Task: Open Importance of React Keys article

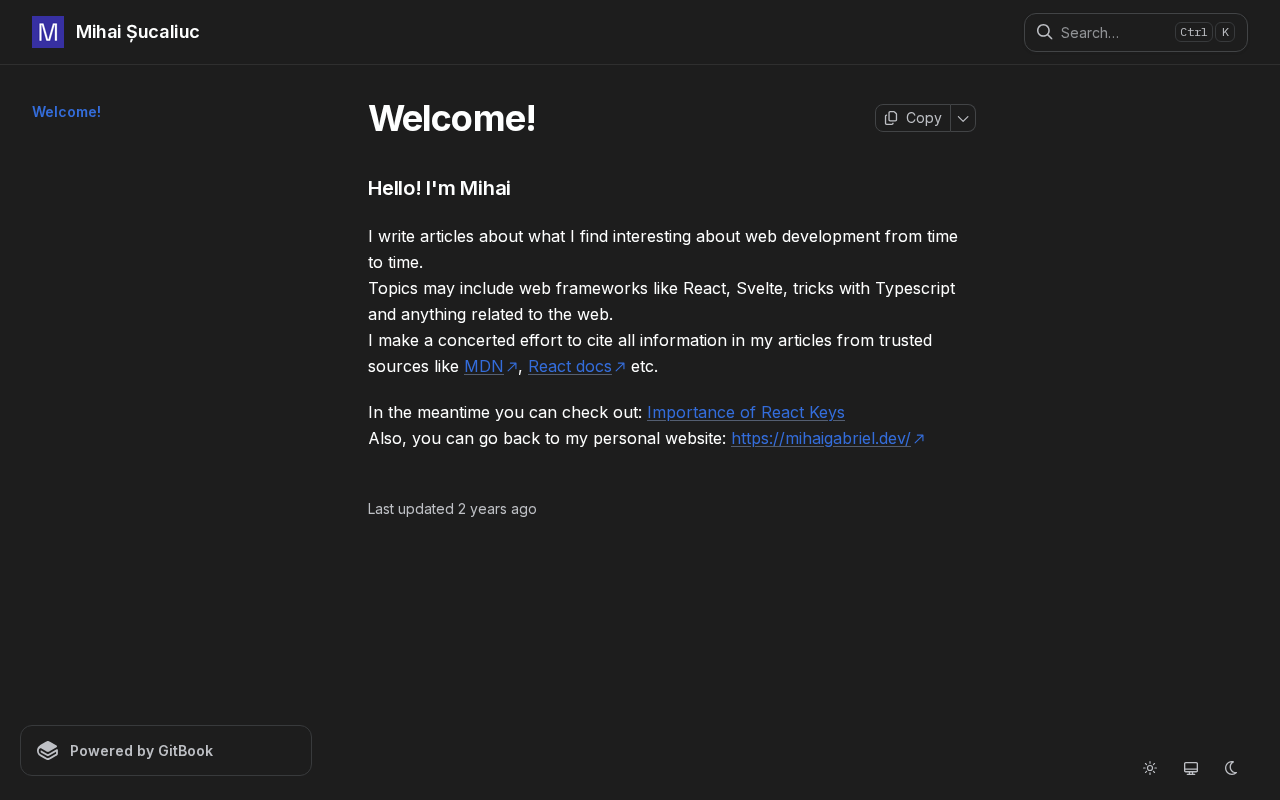Action: click(x=745, y=412)
